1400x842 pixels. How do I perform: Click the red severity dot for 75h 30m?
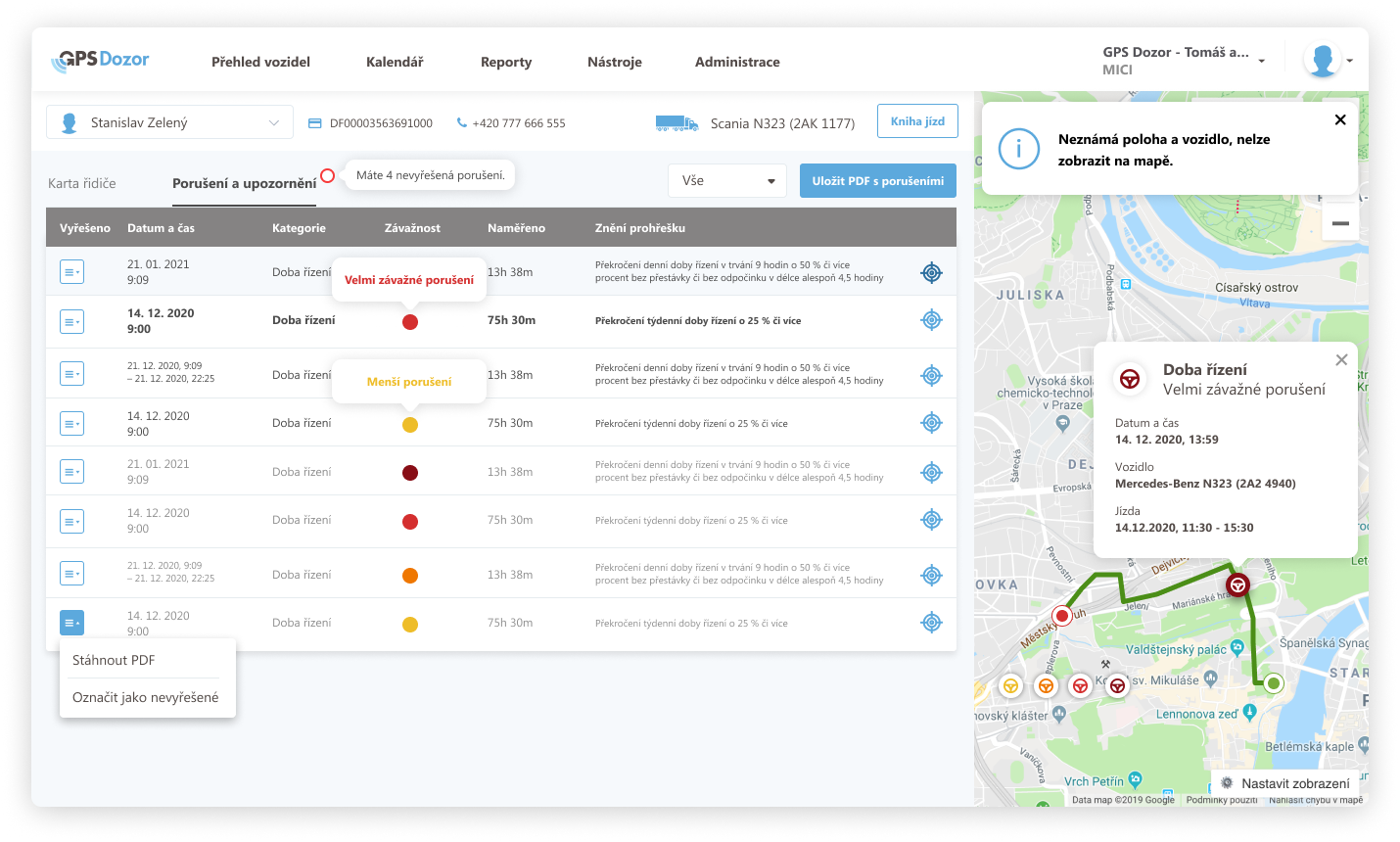point(410,322)
